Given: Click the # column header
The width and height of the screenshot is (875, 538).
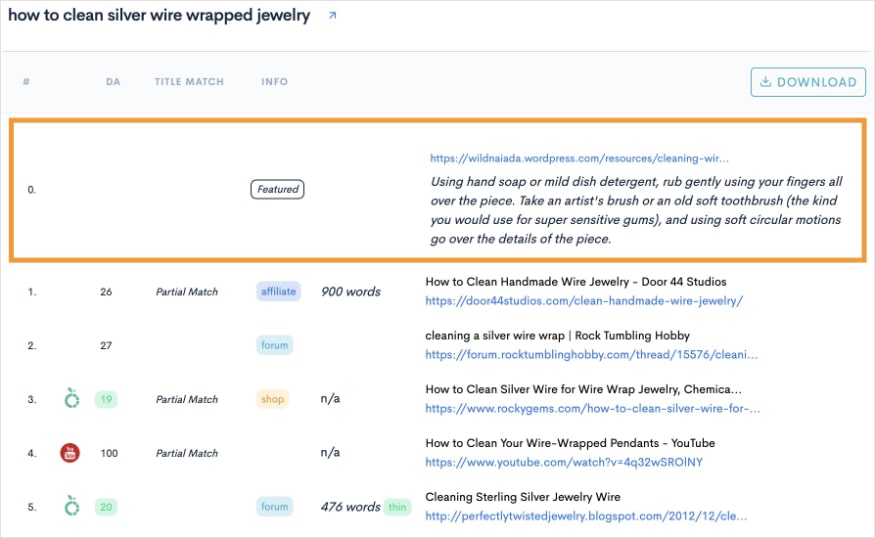Looking at the screenshot, I should point(26,81).
